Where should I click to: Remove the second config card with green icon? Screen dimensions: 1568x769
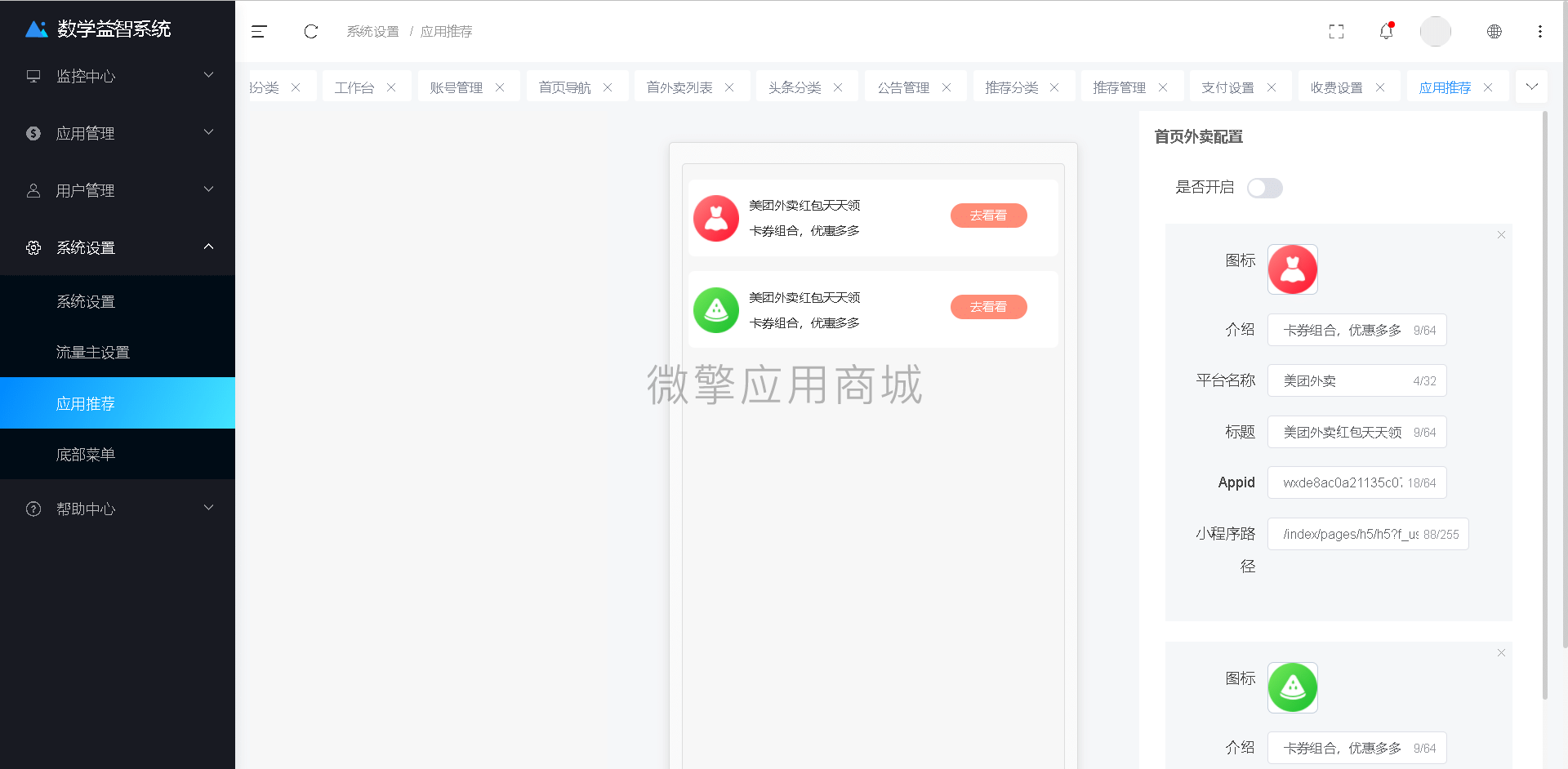tap(1501, 653)
